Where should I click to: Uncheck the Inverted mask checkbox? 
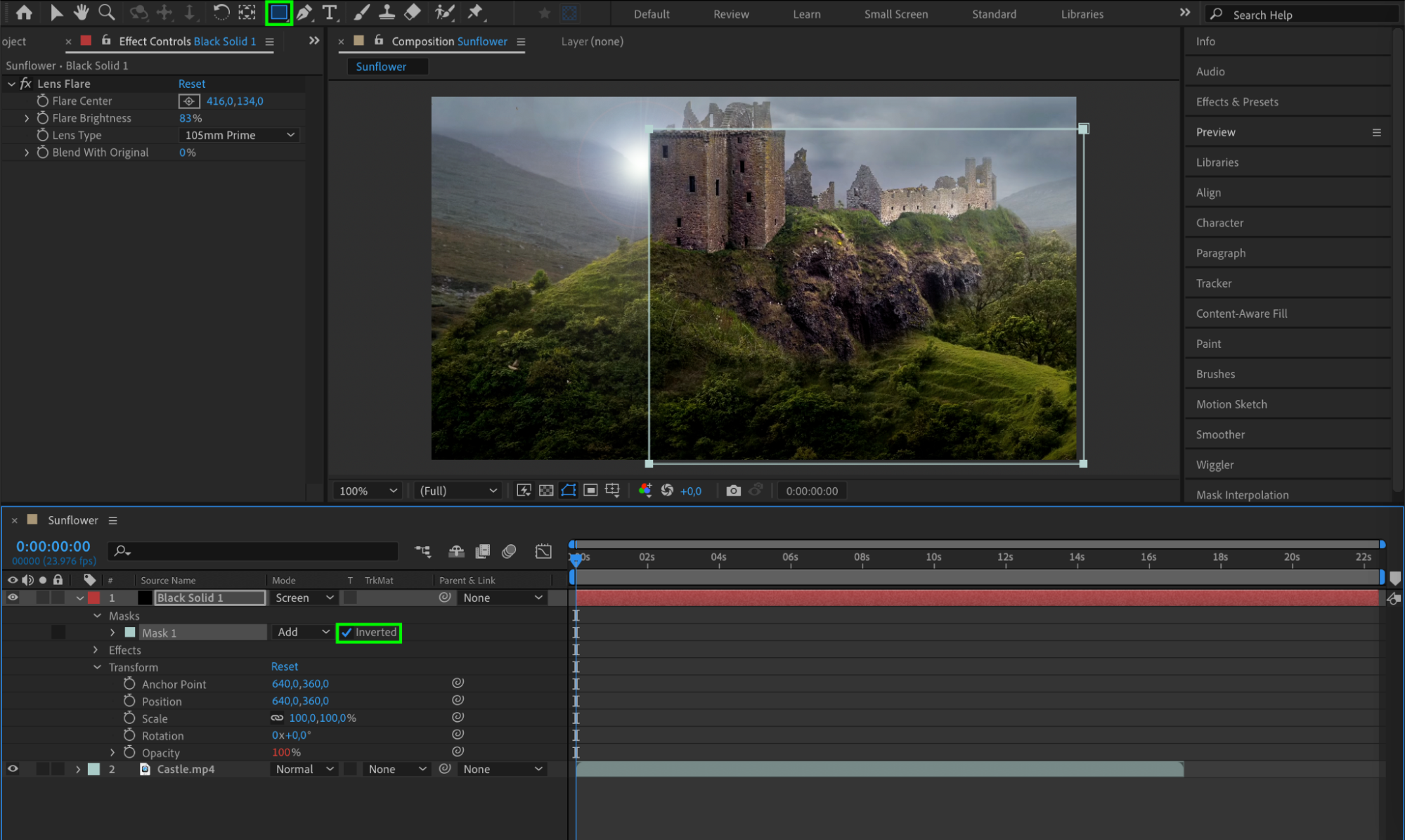click(347, 633)
